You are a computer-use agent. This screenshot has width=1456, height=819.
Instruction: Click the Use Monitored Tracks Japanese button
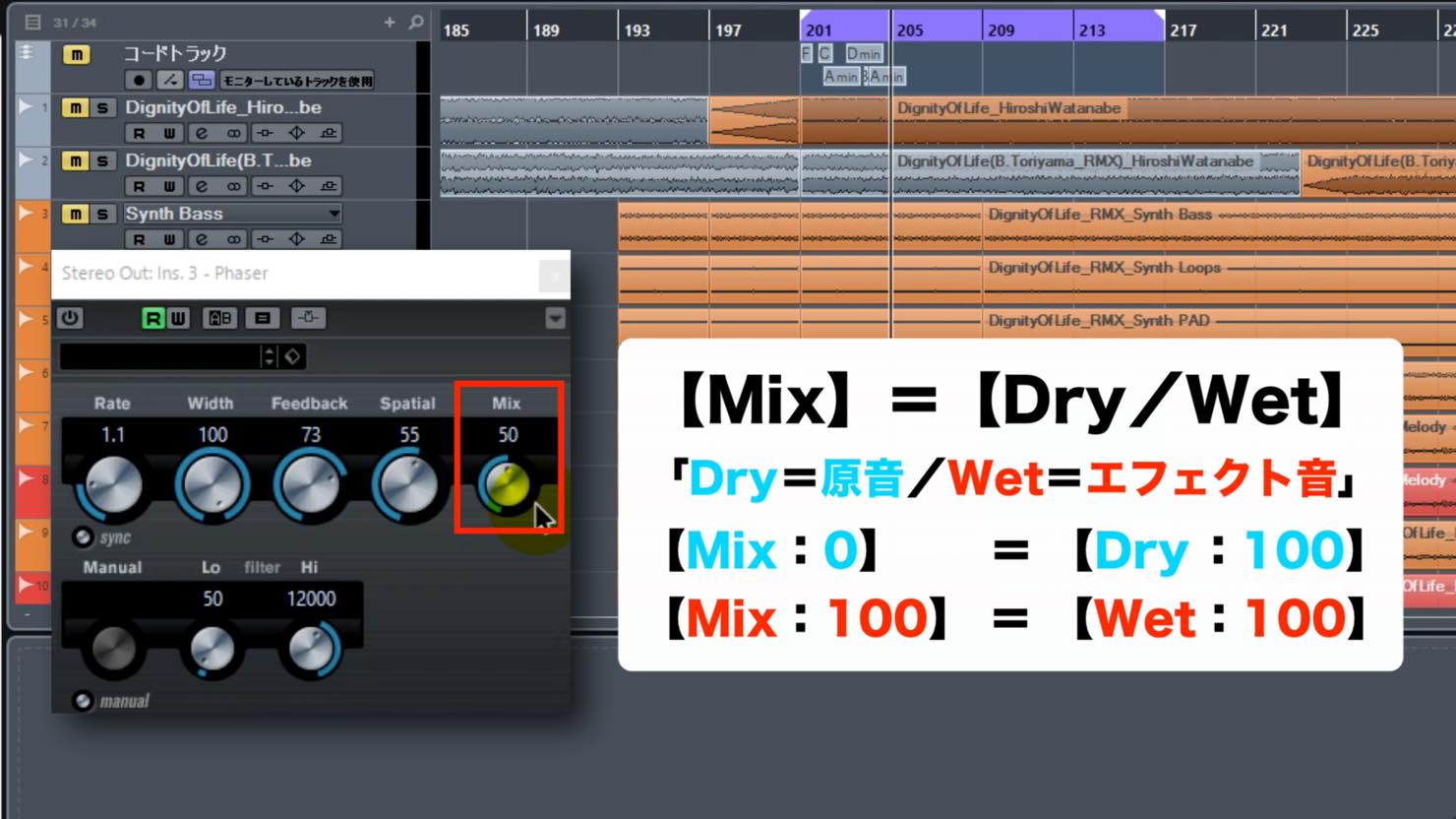point(297,81)
